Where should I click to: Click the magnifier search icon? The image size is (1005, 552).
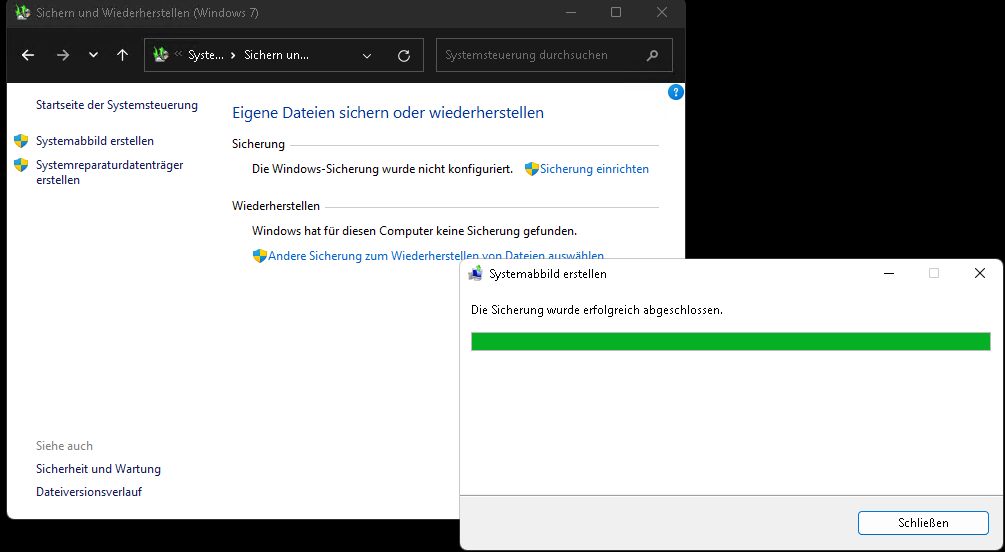(652, 55)
